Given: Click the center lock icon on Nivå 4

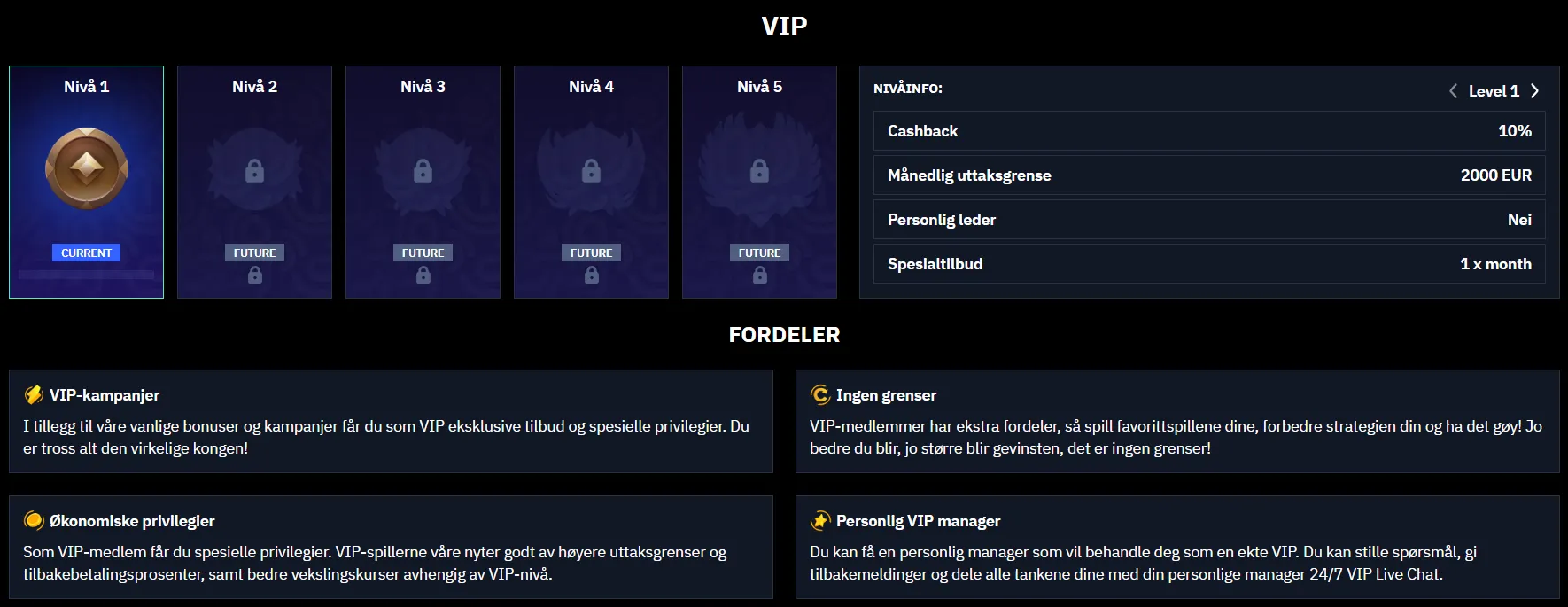Looking at the screenshot, I should pyautogui.click(x=591, y=170).
